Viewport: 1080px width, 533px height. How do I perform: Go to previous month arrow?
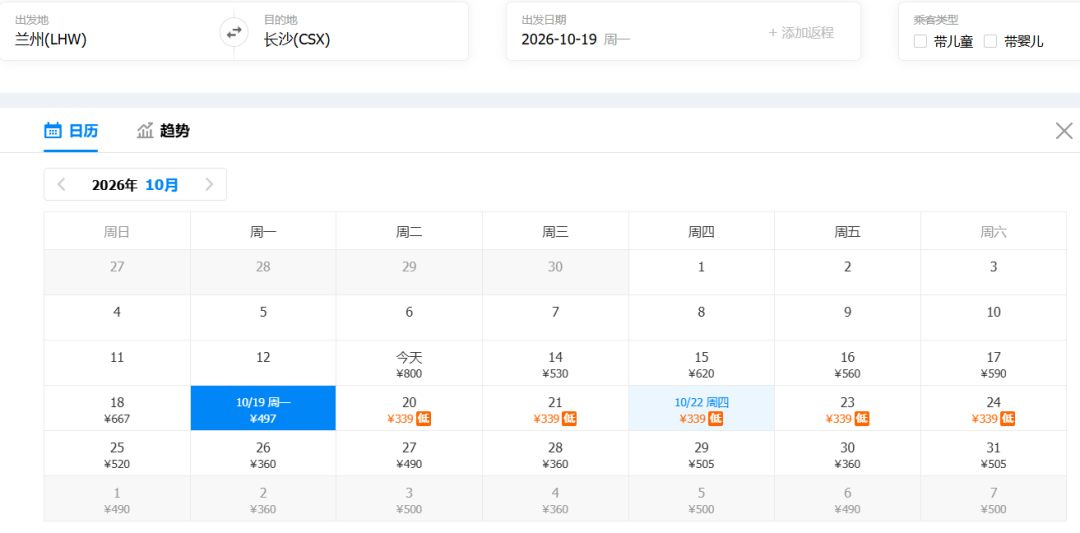pyautogui.click(x=61, y=185)
